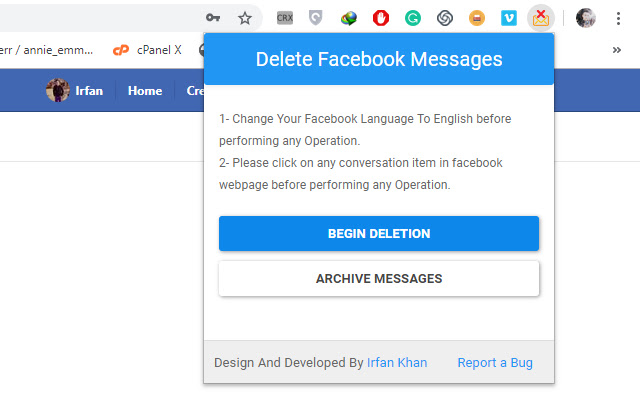The height and width of the screenshot is (400, 640).
Task: Click the red stop-hand ad blocker icon
Action: 381,18
